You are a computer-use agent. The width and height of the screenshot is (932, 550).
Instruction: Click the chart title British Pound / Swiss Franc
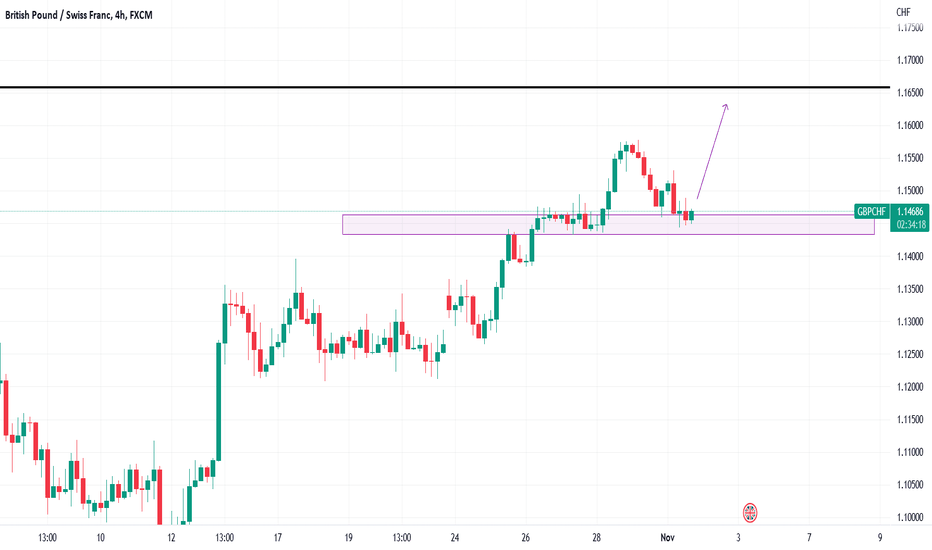58,15
